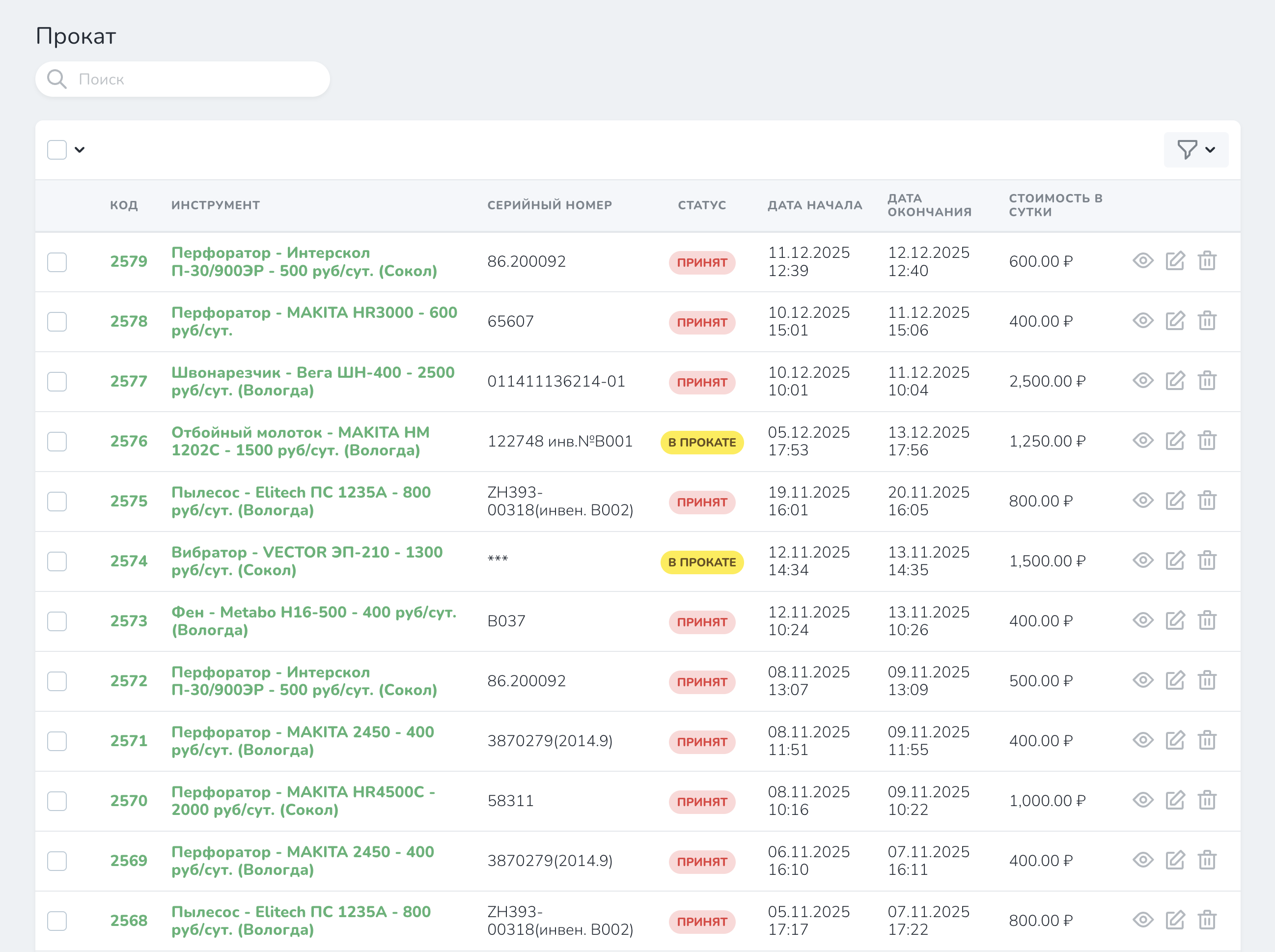Check the box for rental 2579

(x=57, y=262)
